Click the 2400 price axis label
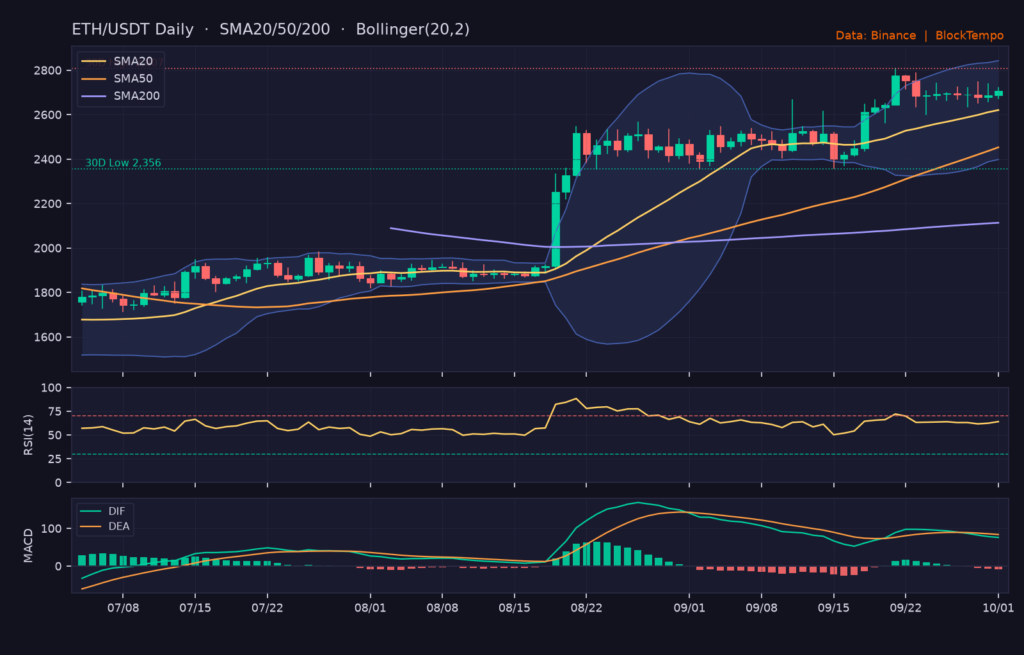1024x655 pixels. [48, 159]
